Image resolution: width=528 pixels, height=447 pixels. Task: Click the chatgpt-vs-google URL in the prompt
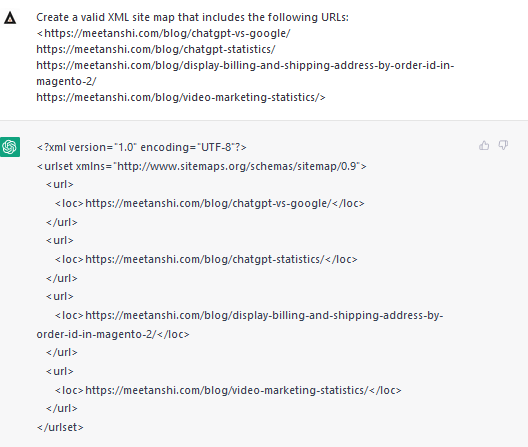(167, 33)
